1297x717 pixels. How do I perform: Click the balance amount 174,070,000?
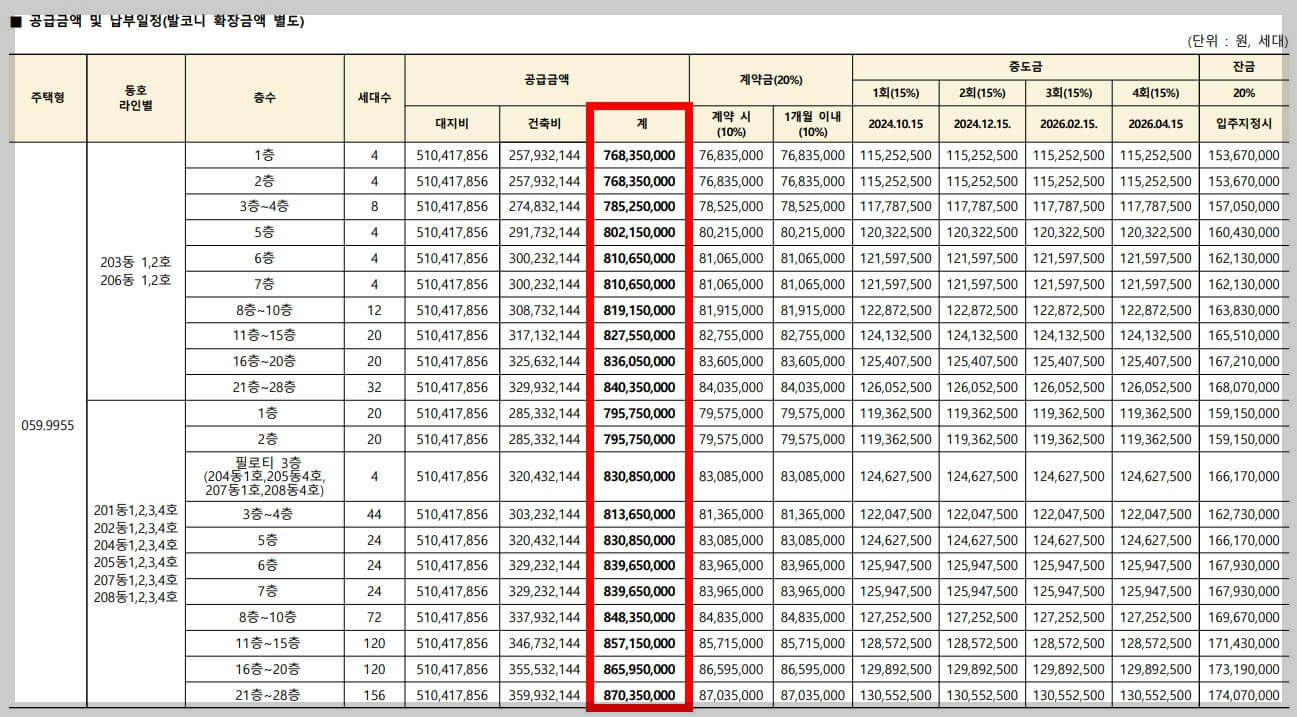tap(1243, 694)
